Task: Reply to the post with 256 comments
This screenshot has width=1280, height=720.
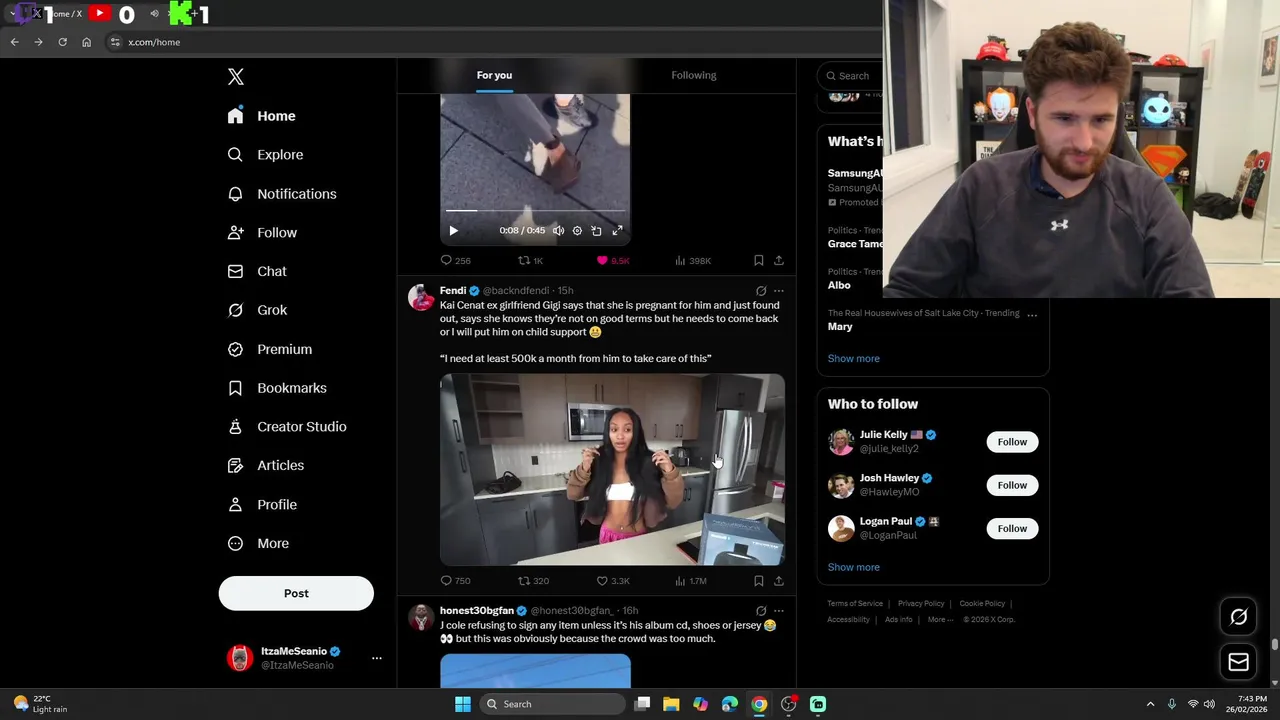Action: coord(455,260)
